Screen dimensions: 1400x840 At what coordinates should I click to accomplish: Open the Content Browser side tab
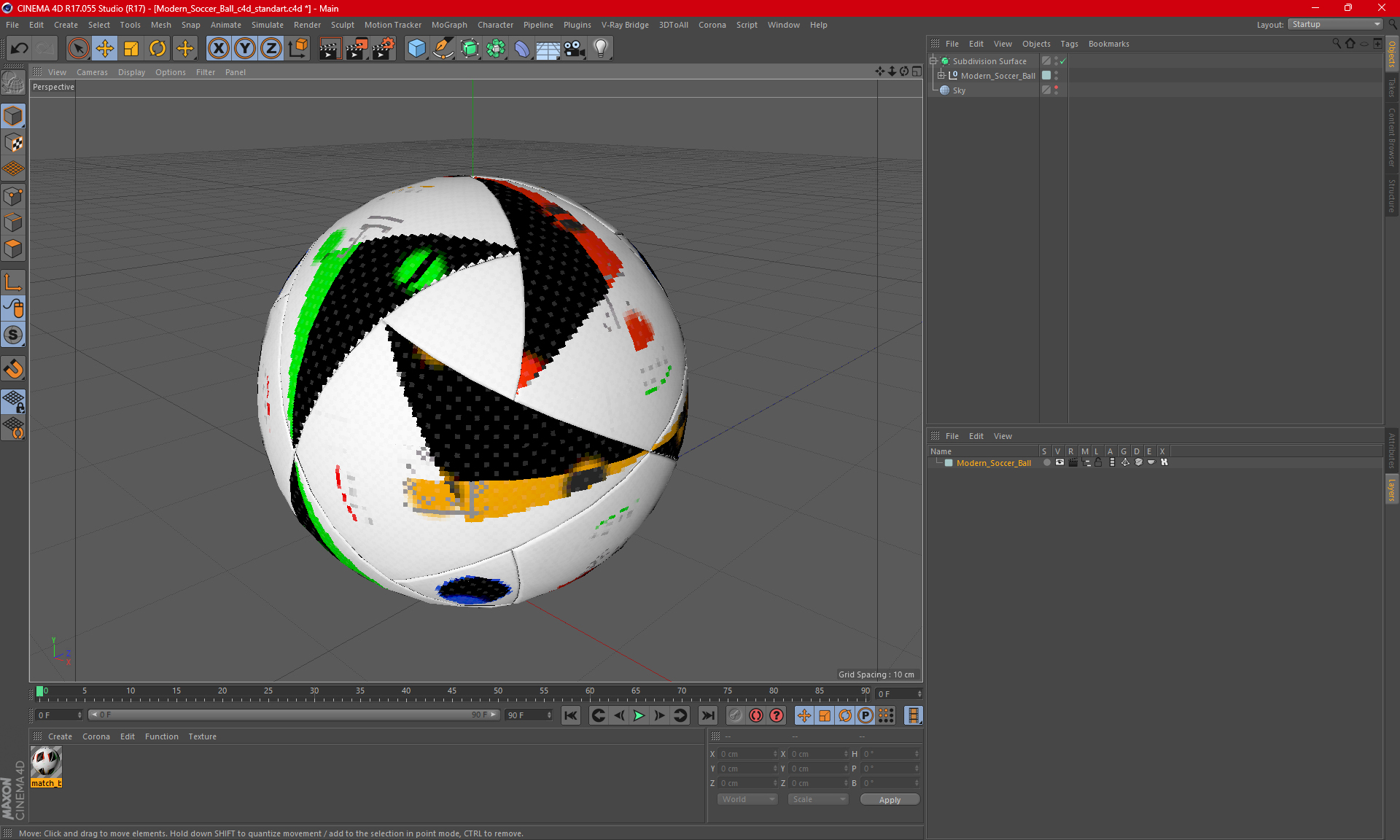pyautogui.click(x=1391, y=137)
